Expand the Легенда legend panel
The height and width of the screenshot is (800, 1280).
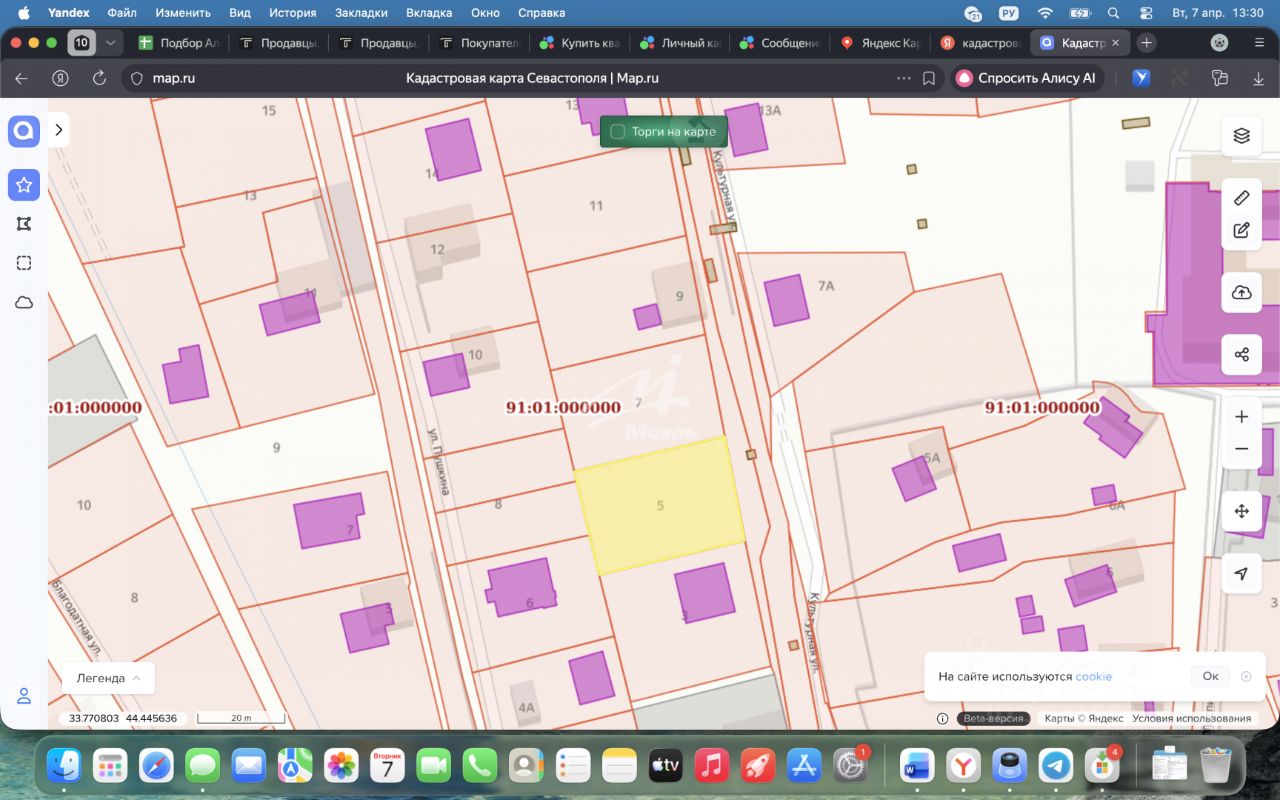click(108, 678)
